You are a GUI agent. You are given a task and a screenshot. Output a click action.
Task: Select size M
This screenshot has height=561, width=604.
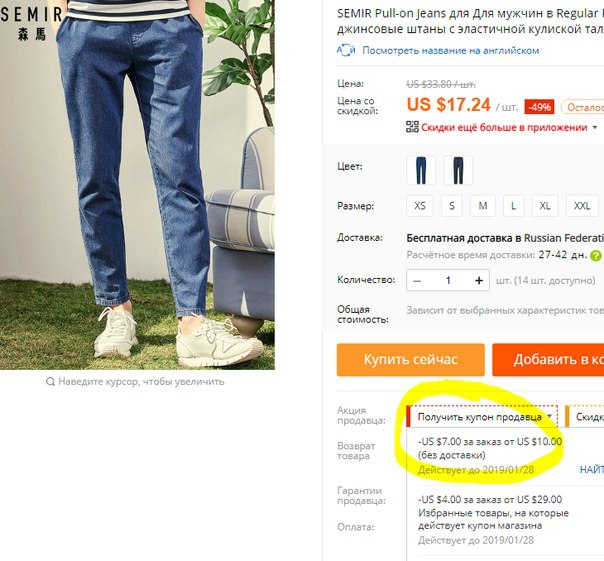pos(483,206)
